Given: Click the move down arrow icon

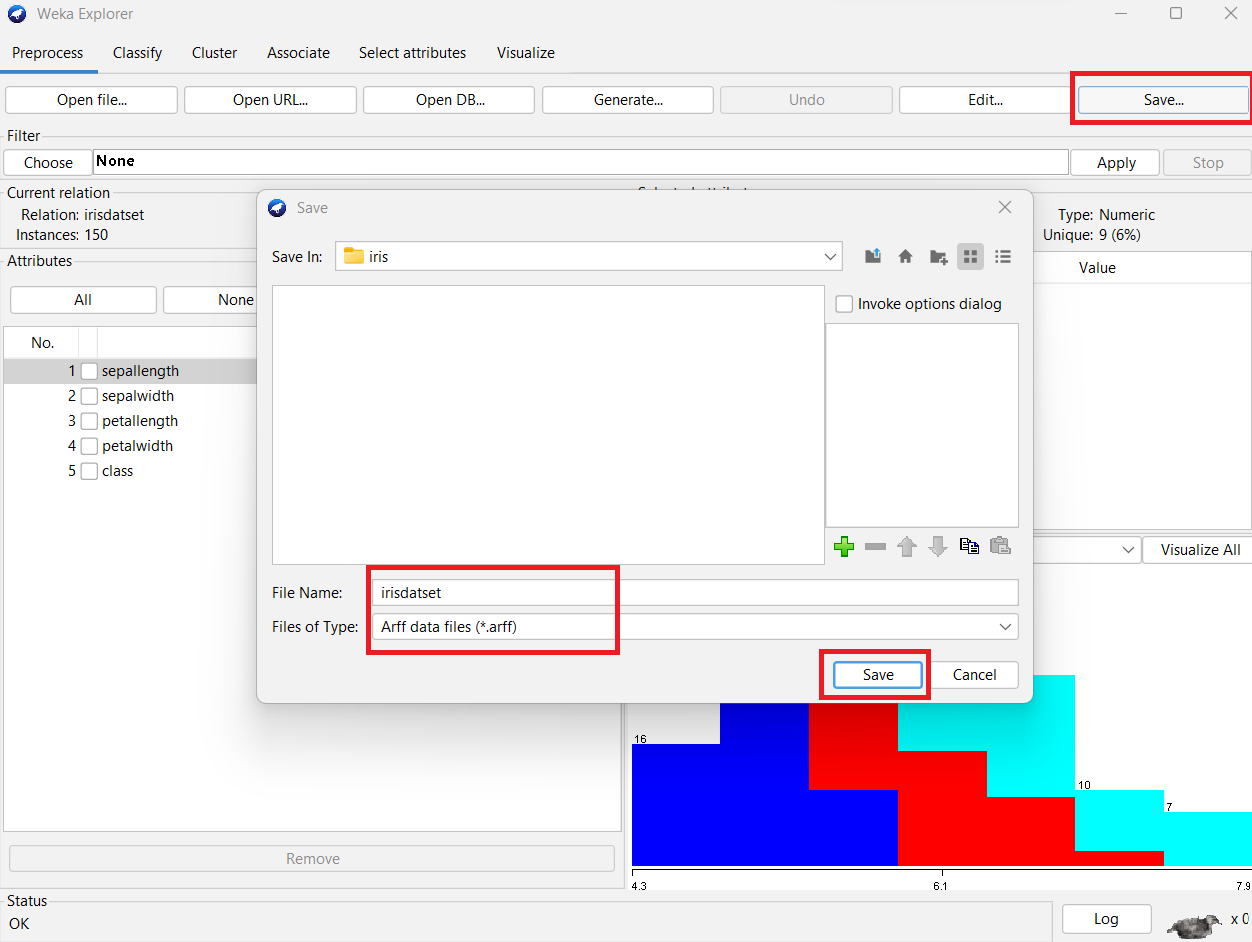Looking at the screenshot, I should pos(938,547).
